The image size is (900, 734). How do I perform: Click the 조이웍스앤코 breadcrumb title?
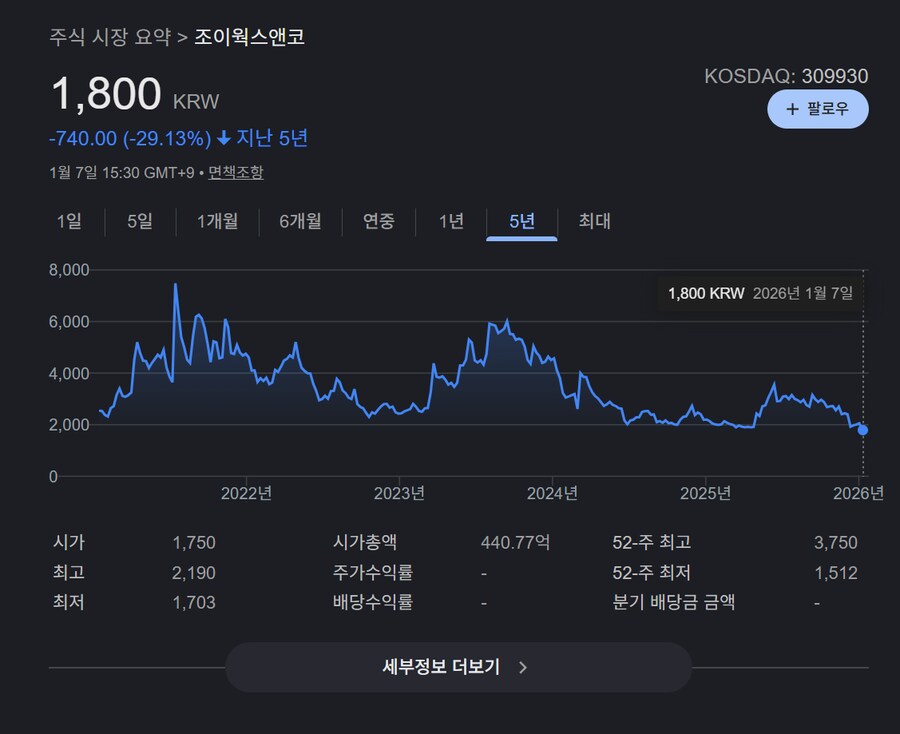250,37
